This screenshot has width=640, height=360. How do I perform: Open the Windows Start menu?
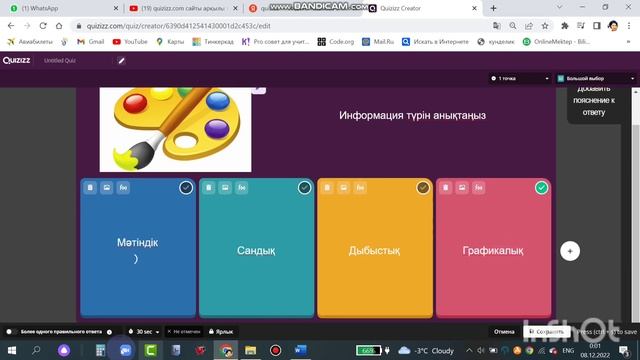[x=12, y=350]
